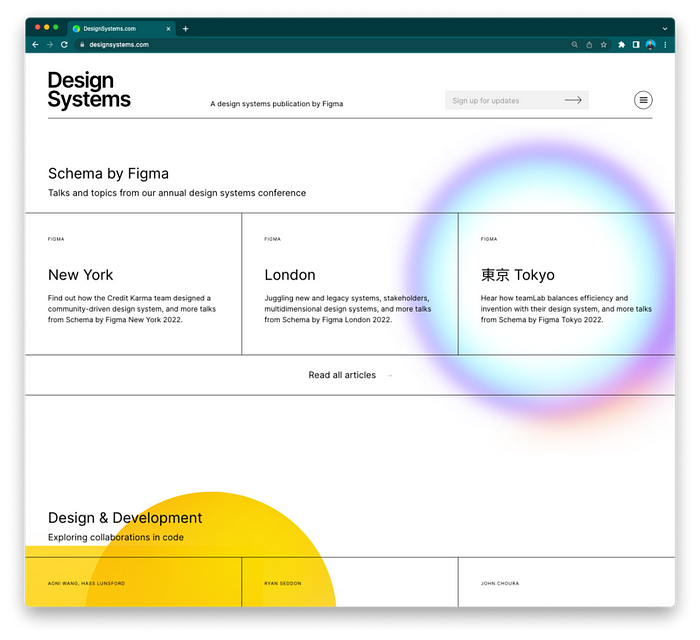
Task: Click the zoom magnifier icon in address bar
Action: (575, 45)
